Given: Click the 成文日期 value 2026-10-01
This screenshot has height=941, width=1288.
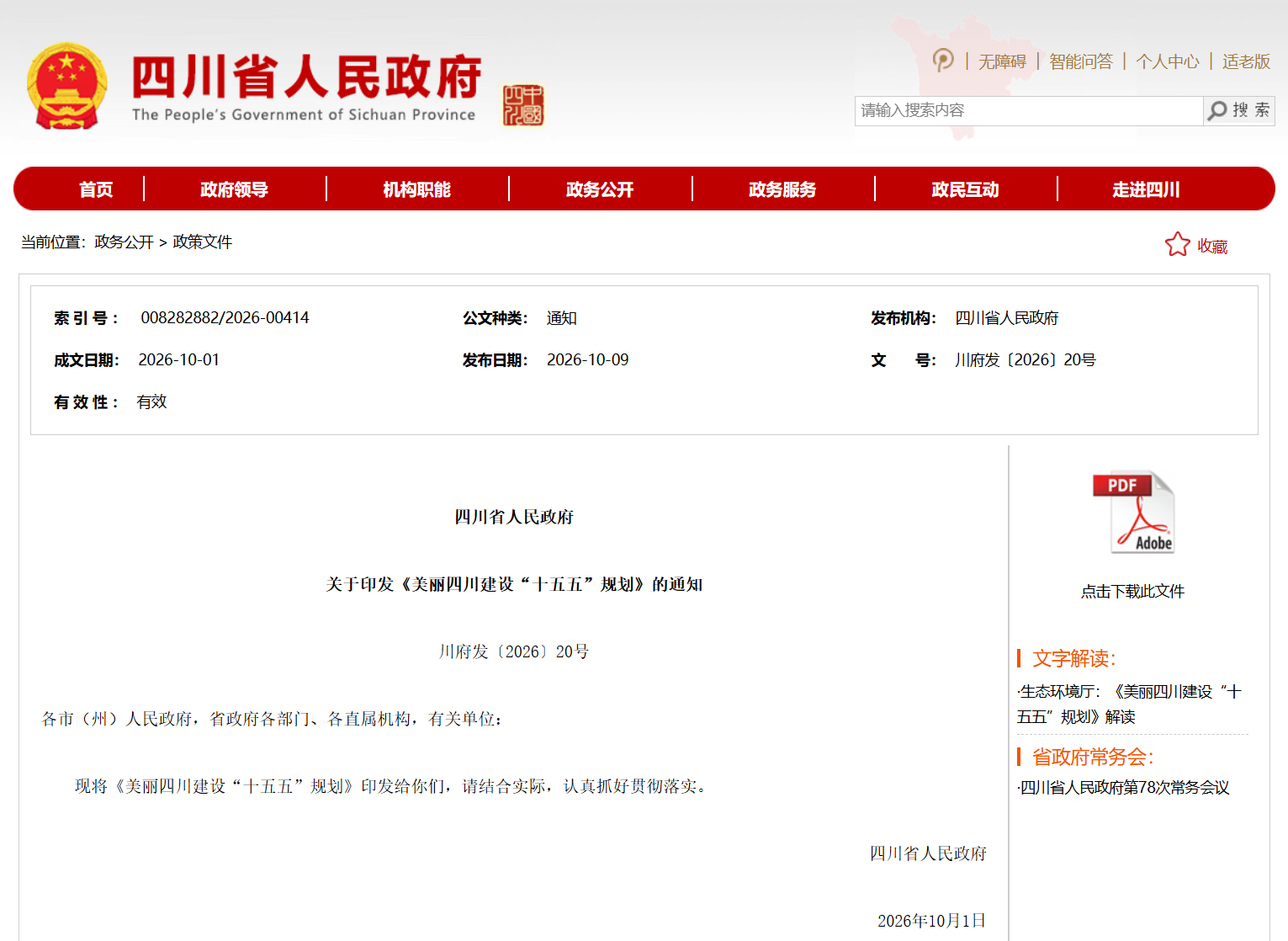Looking at the screenshot, I should (178, 360).
